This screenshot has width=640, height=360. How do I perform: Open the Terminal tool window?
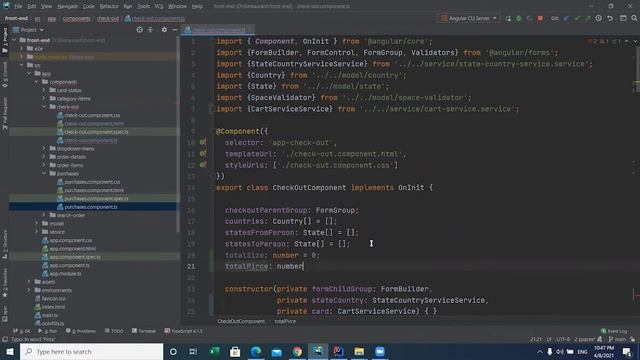144,331
